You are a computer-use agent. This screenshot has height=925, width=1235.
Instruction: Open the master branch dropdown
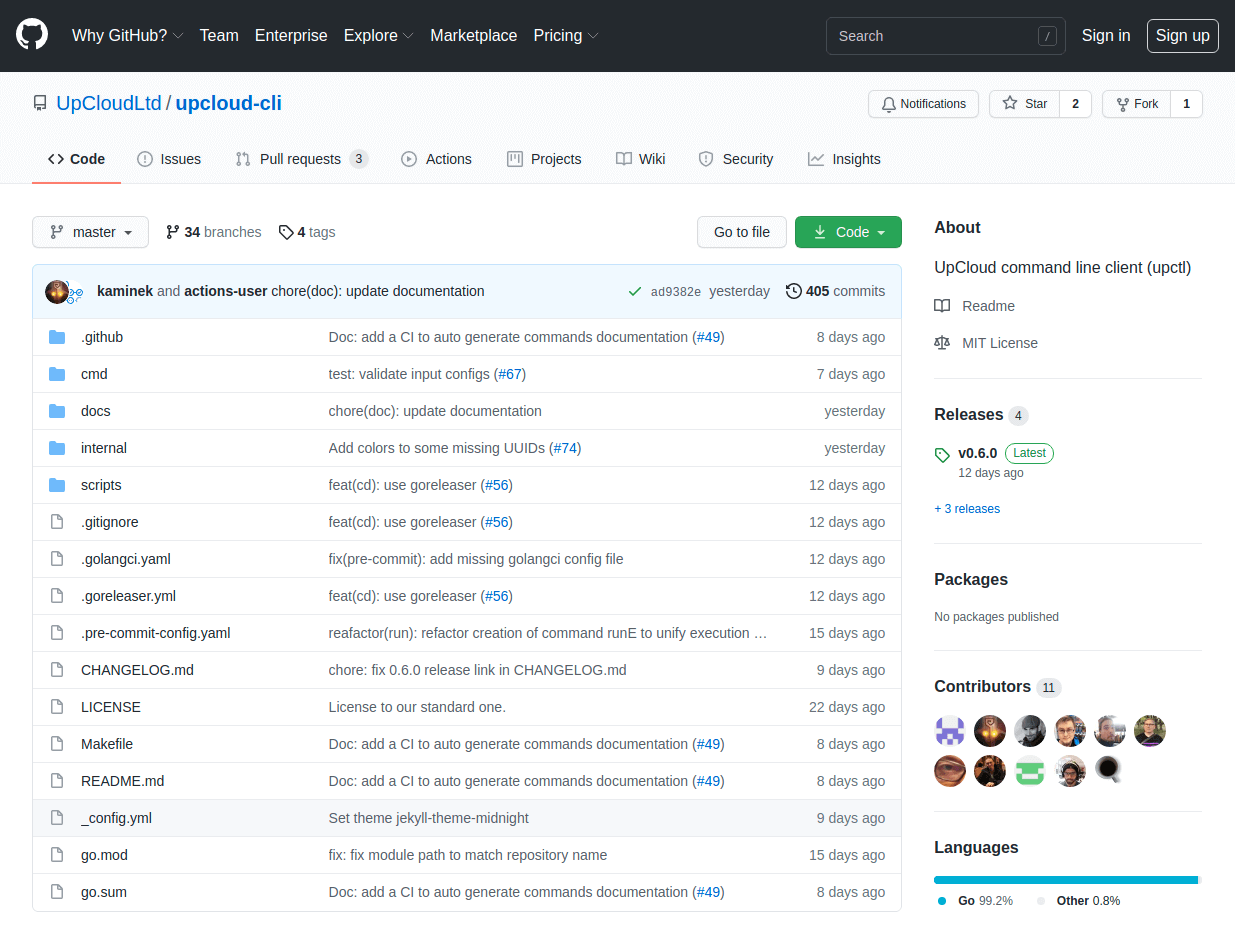pos(91,232)
